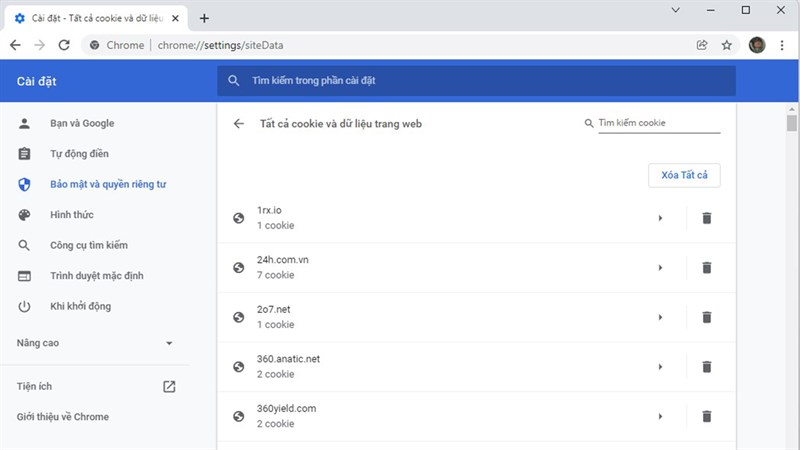Viewport: 800px width, 450px height.
Task: Remove 360yield.com cookies via trash icon
Action: (706, 416)
